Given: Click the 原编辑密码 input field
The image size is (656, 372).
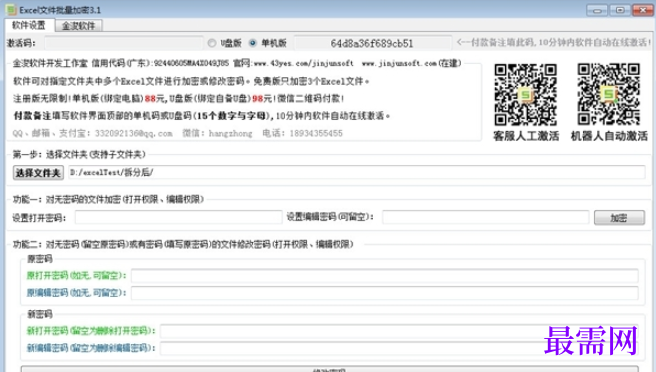Looking at the screenshot, I should tap(384, 293).
